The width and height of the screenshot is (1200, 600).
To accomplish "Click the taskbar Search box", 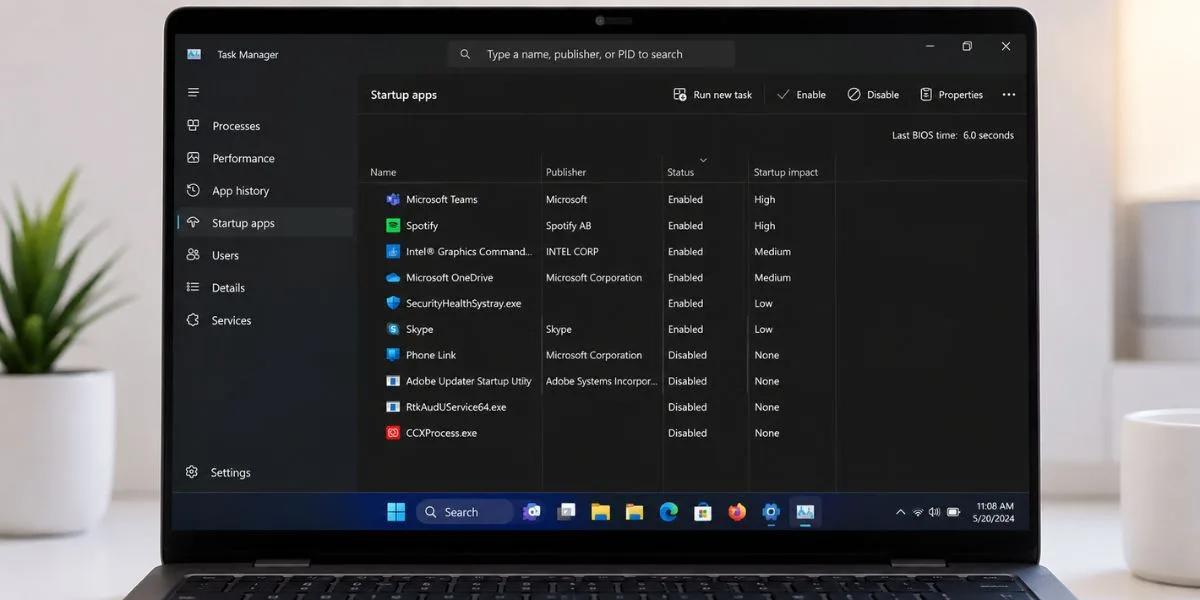I will 465,512.
